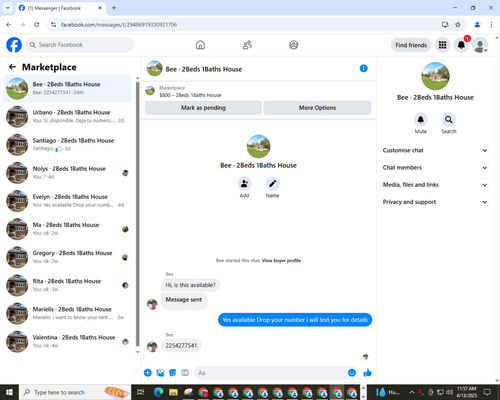The image size is (500, 400).
Task: Click the Find friends button
Action: tap(411, 45)
